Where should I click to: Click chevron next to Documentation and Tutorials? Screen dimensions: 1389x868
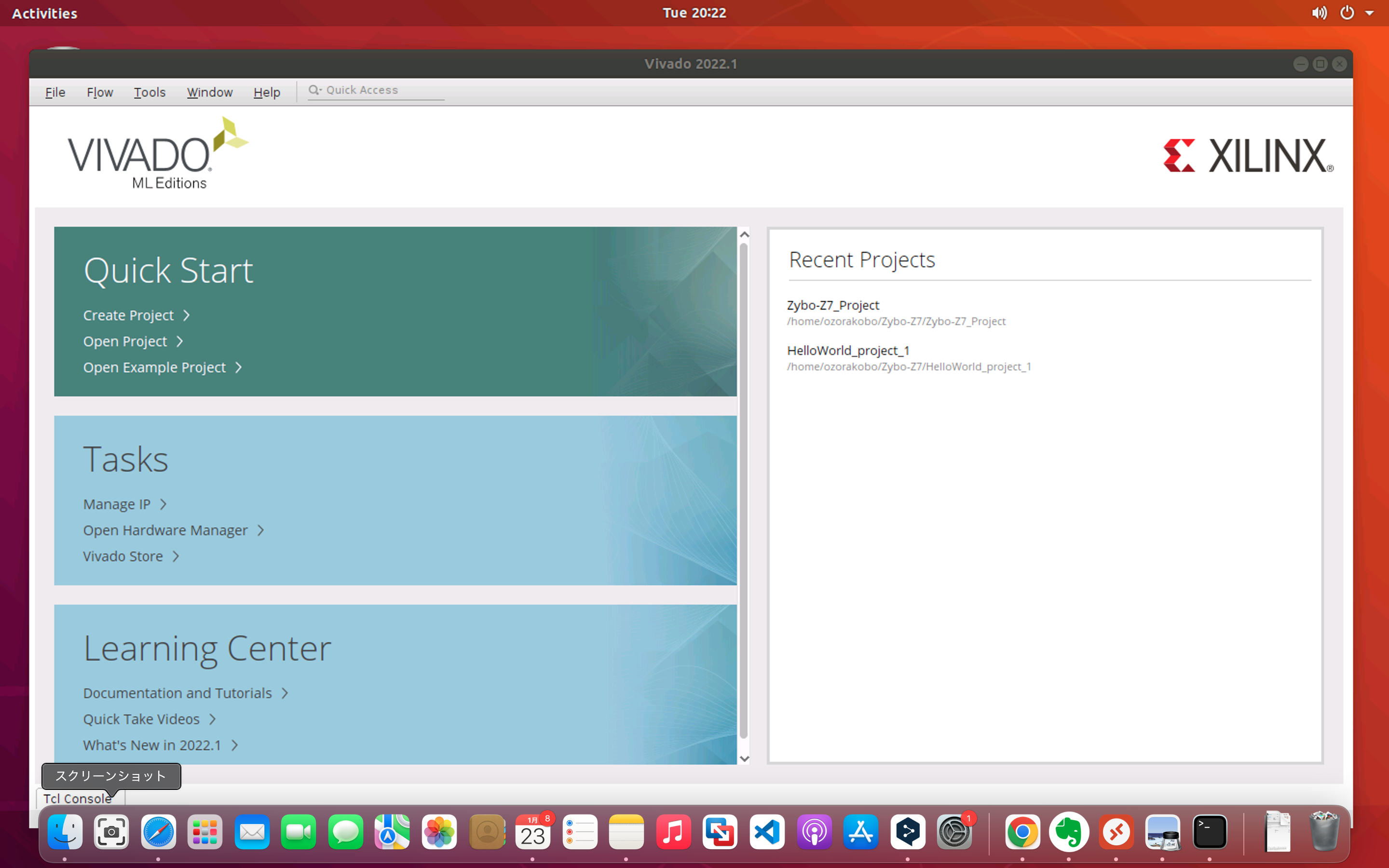285,693
